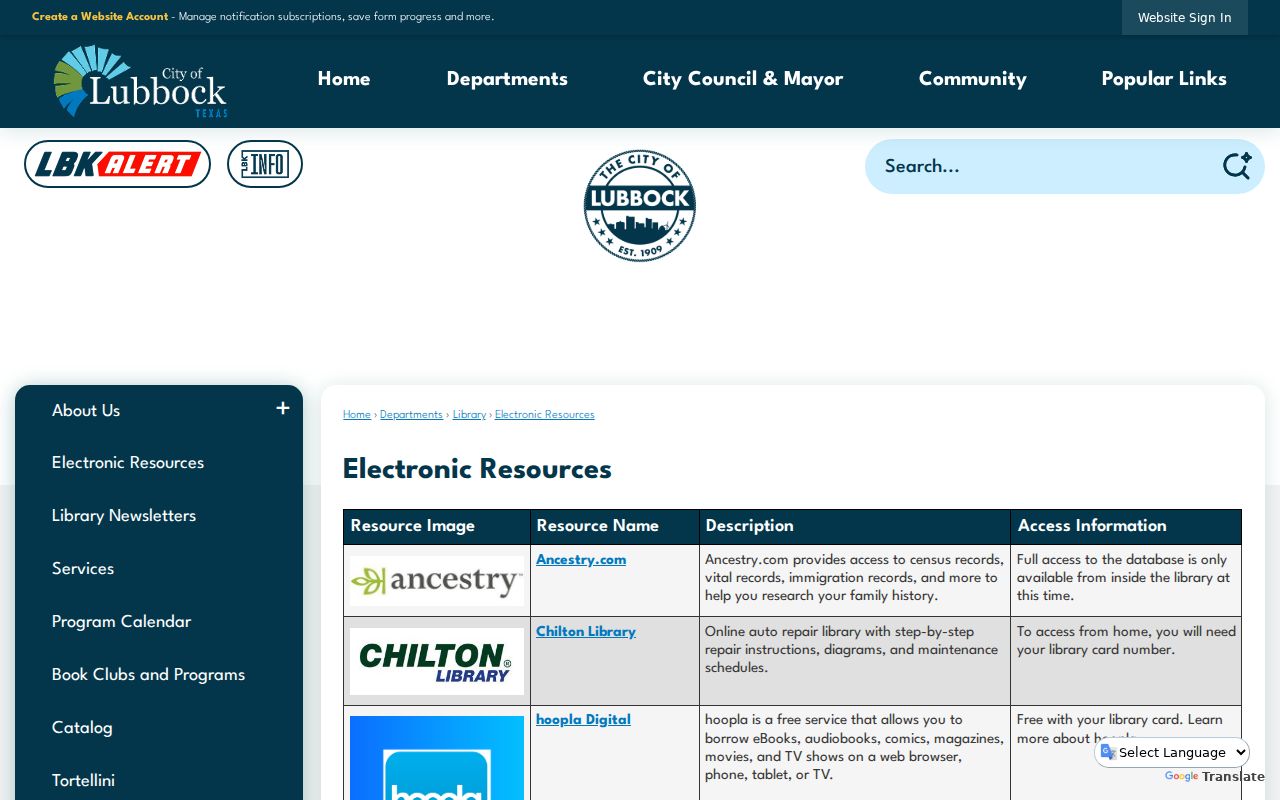1280x800 pixels.
Task: Open the Ancestry.com resource link
Action: point(581,560)
